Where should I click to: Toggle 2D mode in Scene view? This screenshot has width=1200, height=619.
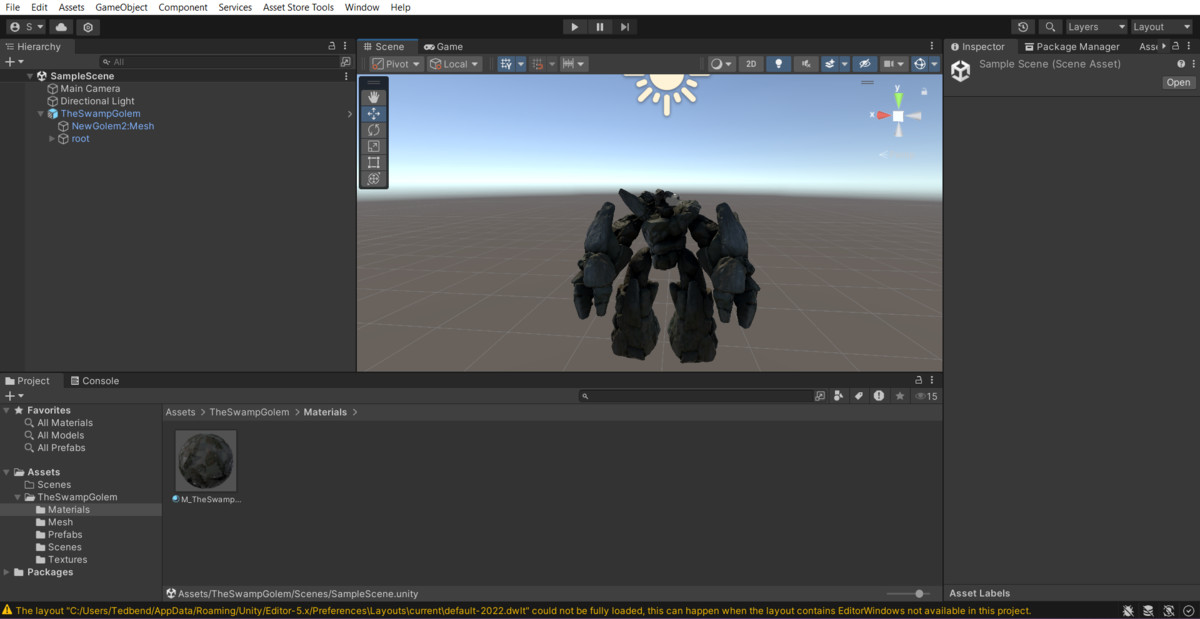751,64
